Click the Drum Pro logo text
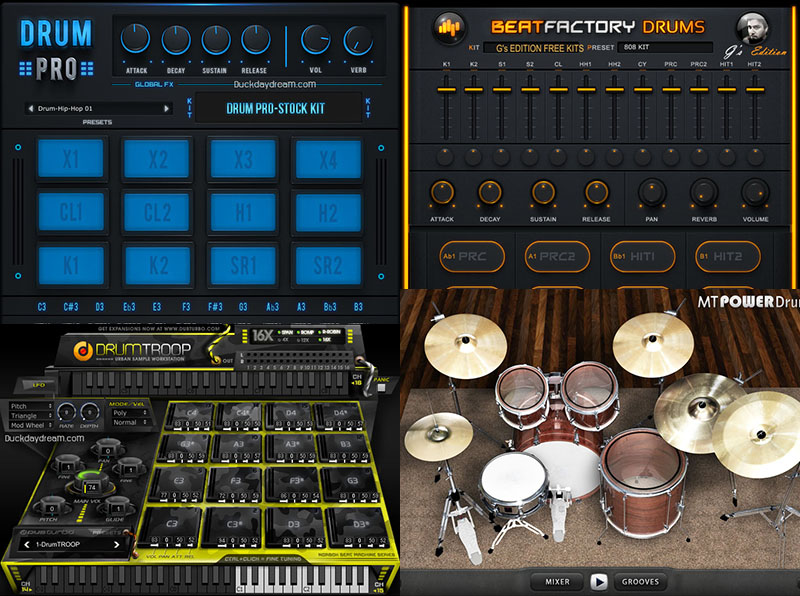This screenshot has width=800, height=596. coord(56,49)
